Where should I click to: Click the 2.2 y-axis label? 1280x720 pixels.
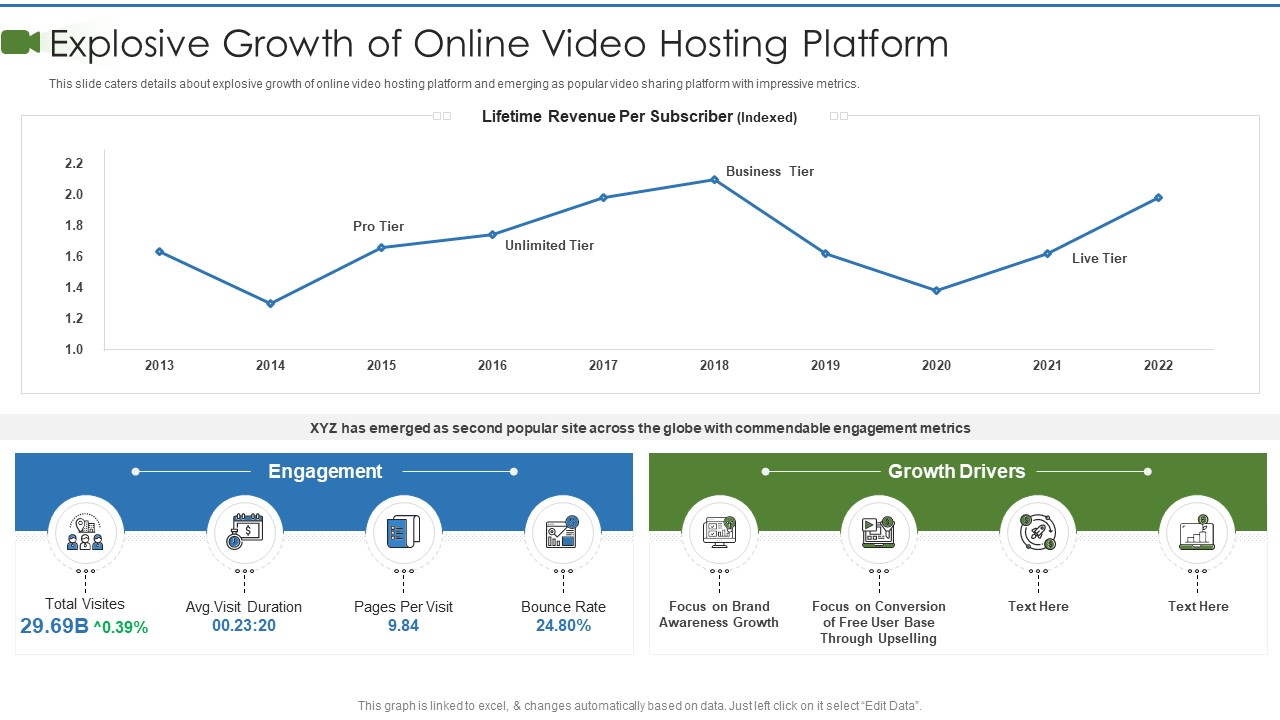point(74,163)
